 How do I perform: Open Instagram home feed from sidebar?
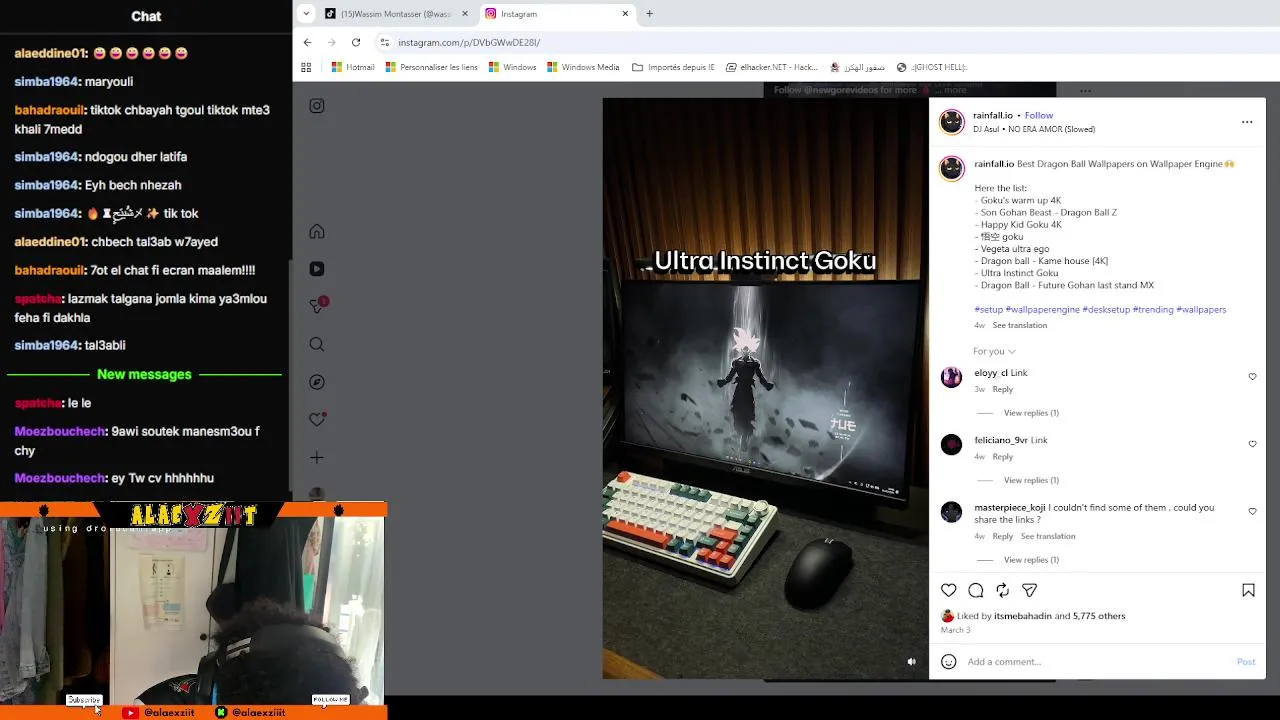click(x=317, y=232)
